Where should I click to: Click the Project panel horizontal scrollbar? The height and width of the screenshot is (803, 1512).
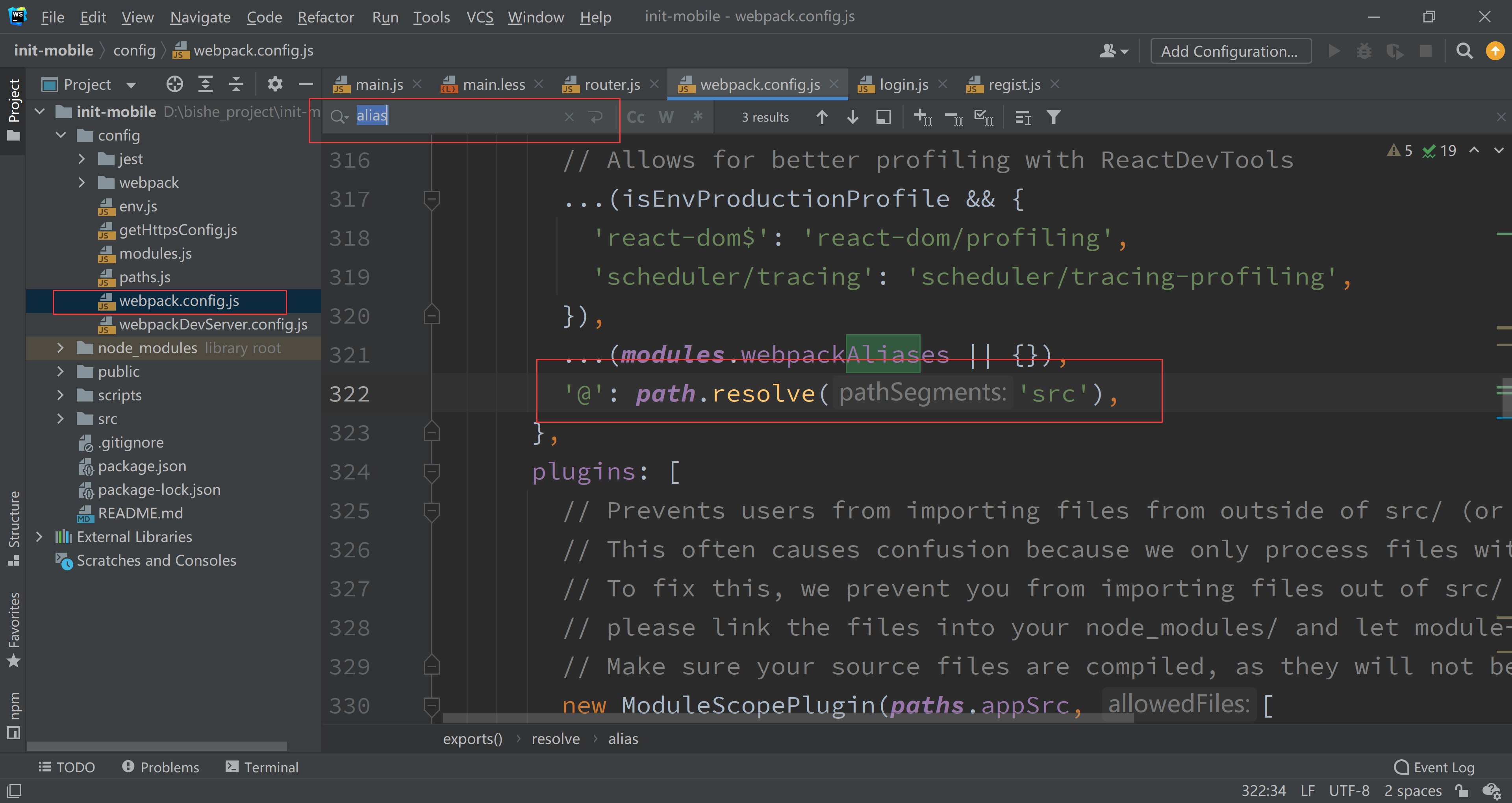(157, 747)
